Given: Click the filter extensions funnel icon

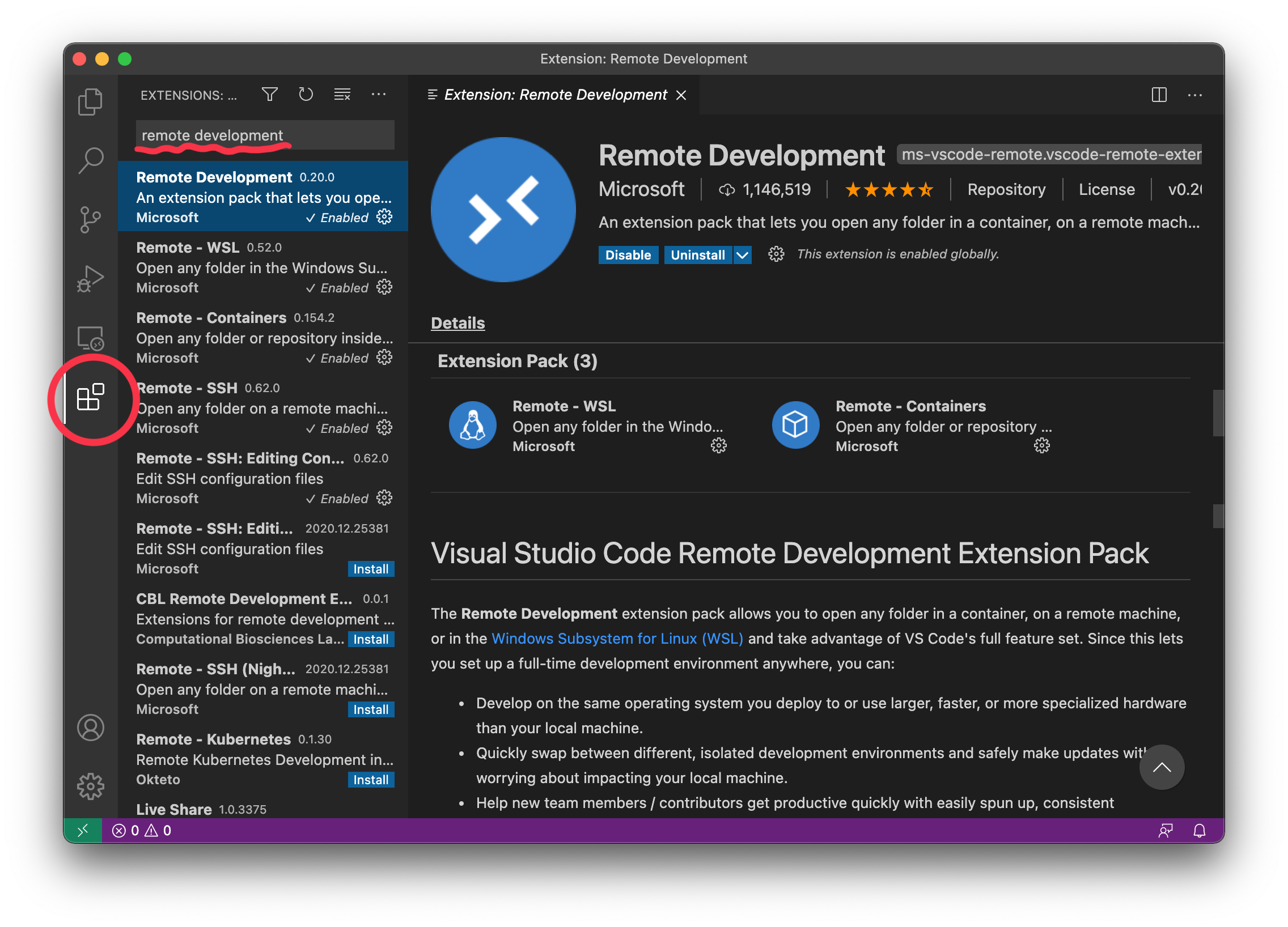Looking at the screenshot, I should (x=270, y=94).
